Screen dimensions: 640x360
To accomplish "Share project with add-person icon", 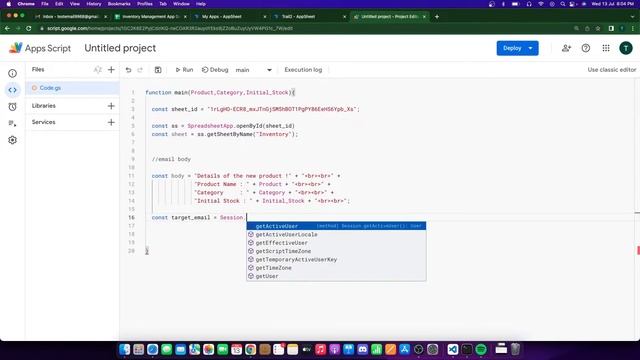I will (x=566, y=48).
